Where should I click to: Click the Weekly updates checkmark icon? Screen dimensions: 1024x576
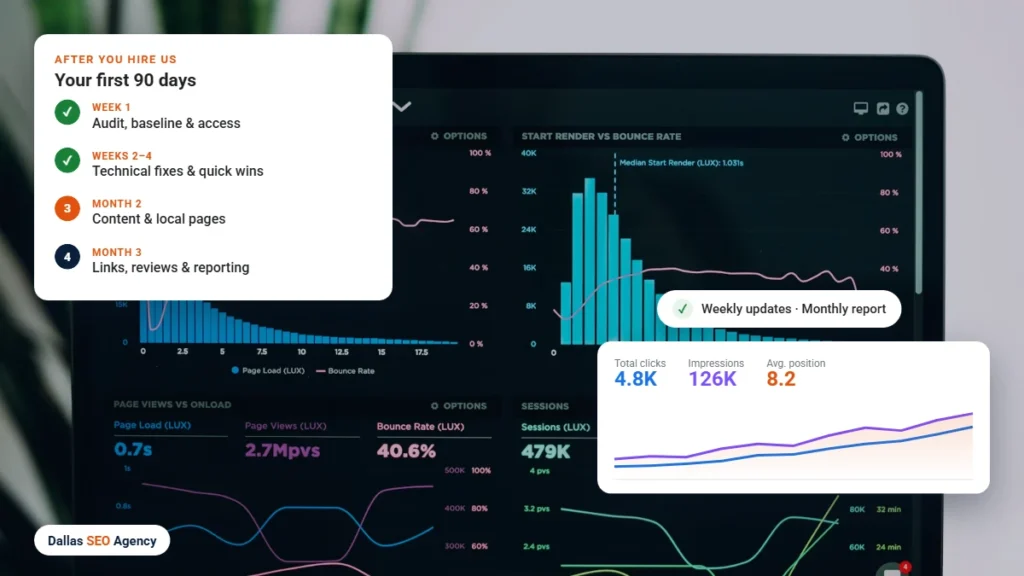(x=682, y=309)
